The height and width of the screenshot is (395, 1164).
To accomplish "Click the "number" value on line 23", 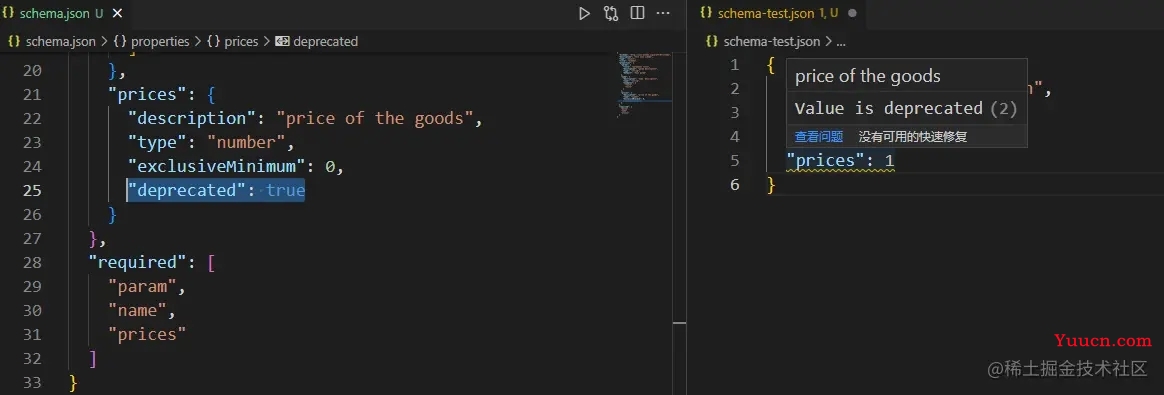I will point(246,143).
